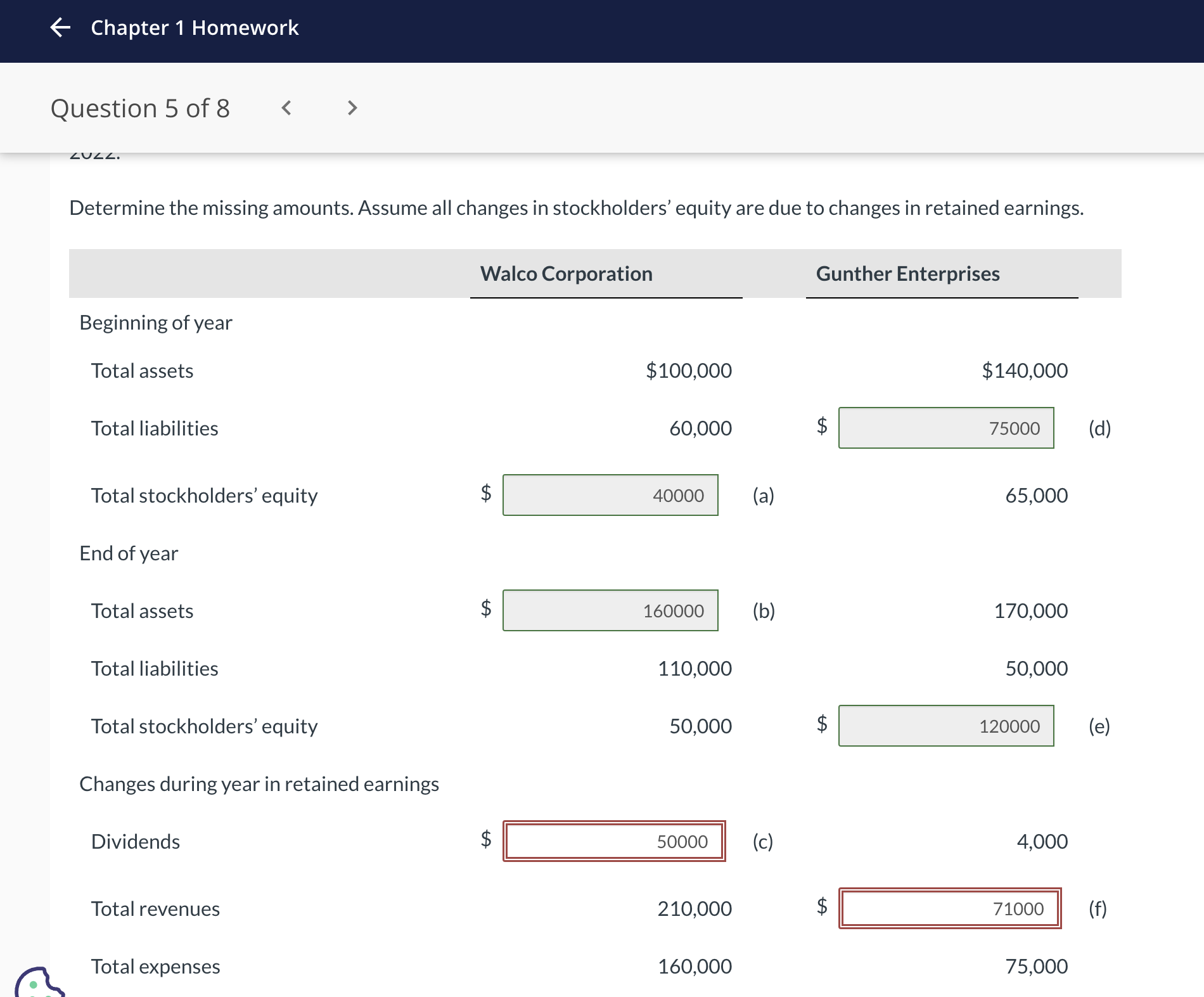Click the Walco Corporation column header

[x=566, y=273]
